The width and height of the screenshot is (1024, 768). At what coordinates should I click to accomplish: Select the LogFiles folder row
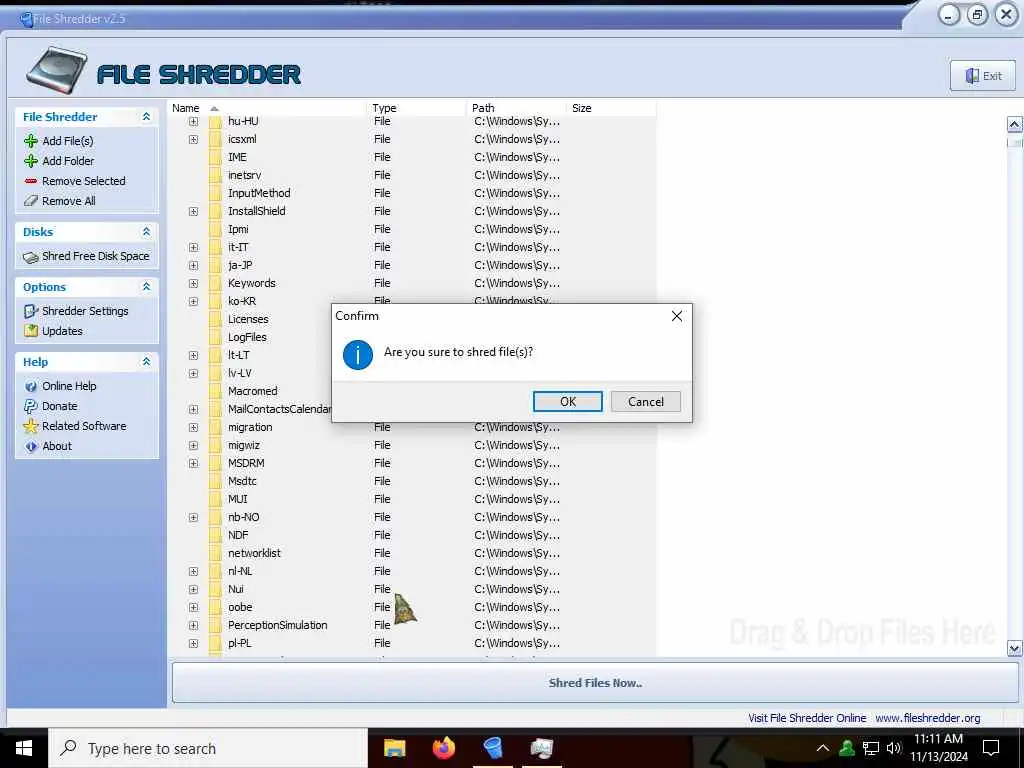coord(251,337)
